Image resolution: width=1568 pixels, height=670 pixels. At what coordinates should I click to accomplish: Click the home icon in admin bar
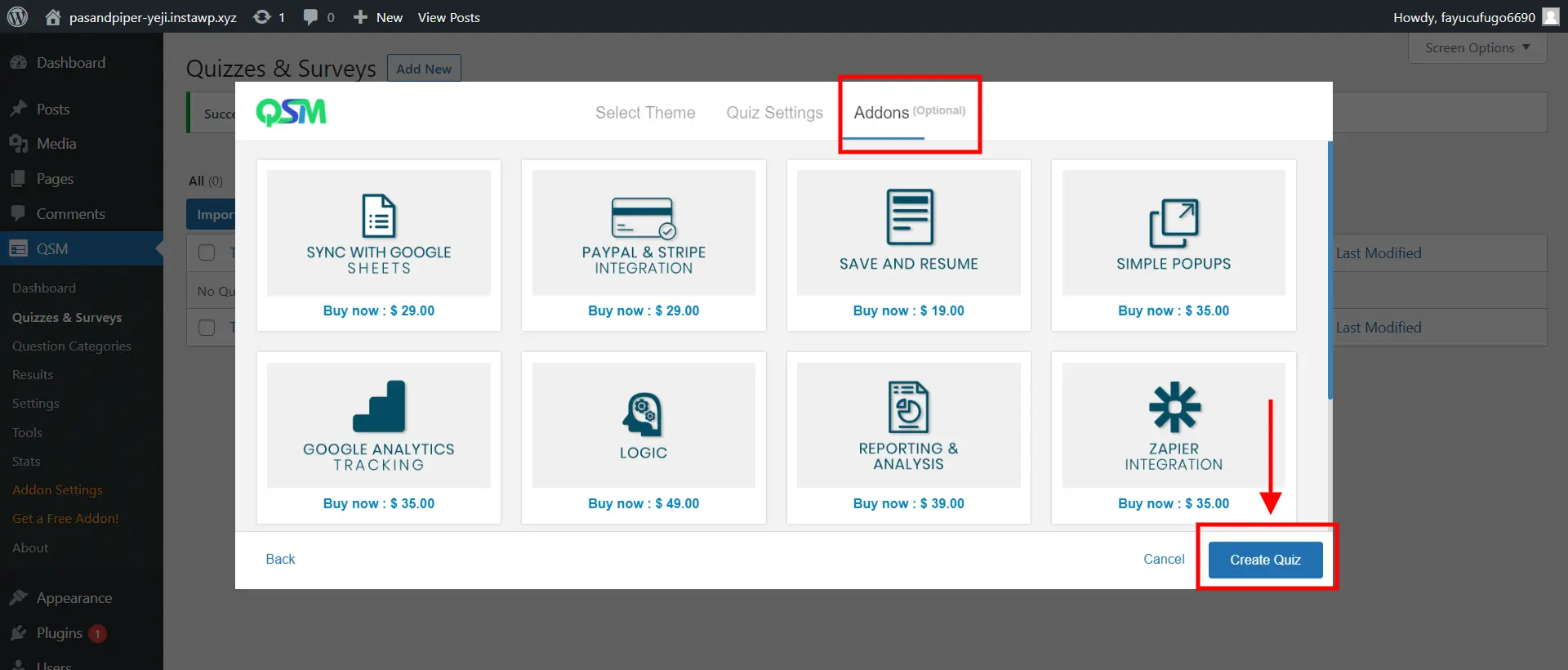point(53,16)
